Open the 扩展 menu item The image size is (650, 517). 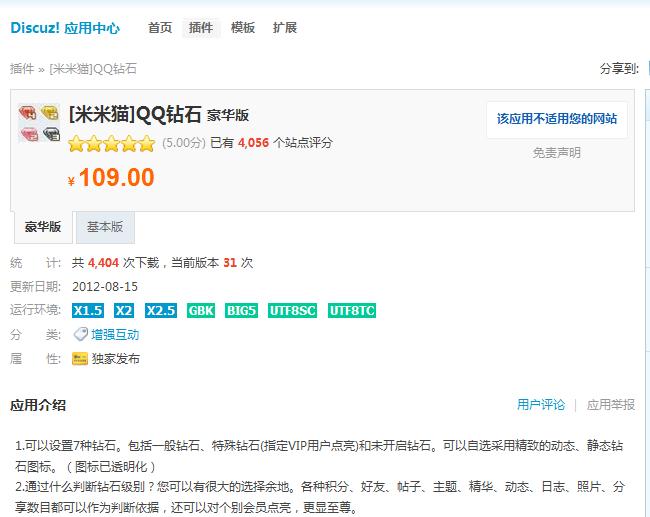pyautogui.click(x=285, y=28)
